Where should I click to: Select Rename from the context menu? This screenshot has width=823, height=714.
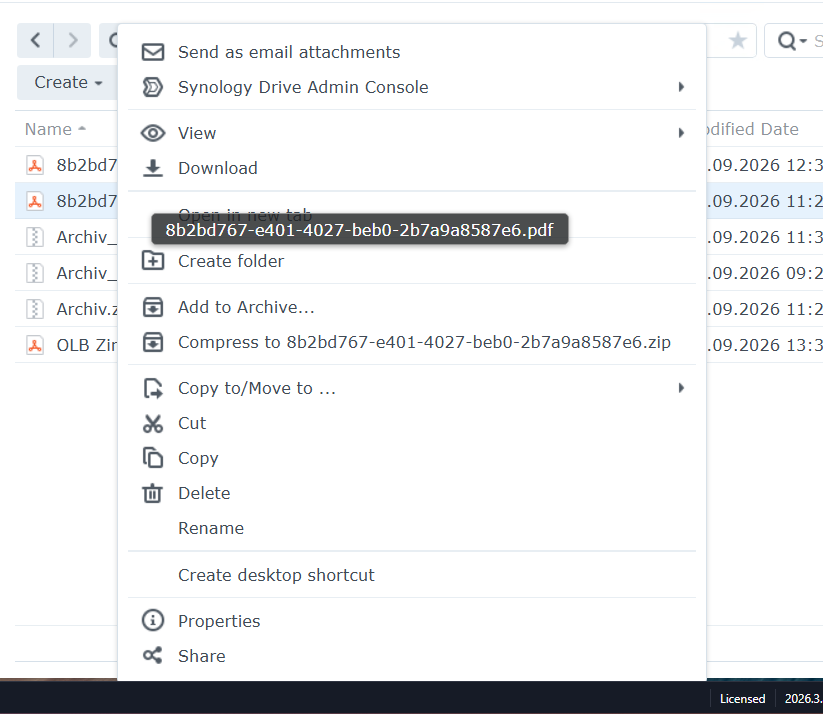[211, 528]
